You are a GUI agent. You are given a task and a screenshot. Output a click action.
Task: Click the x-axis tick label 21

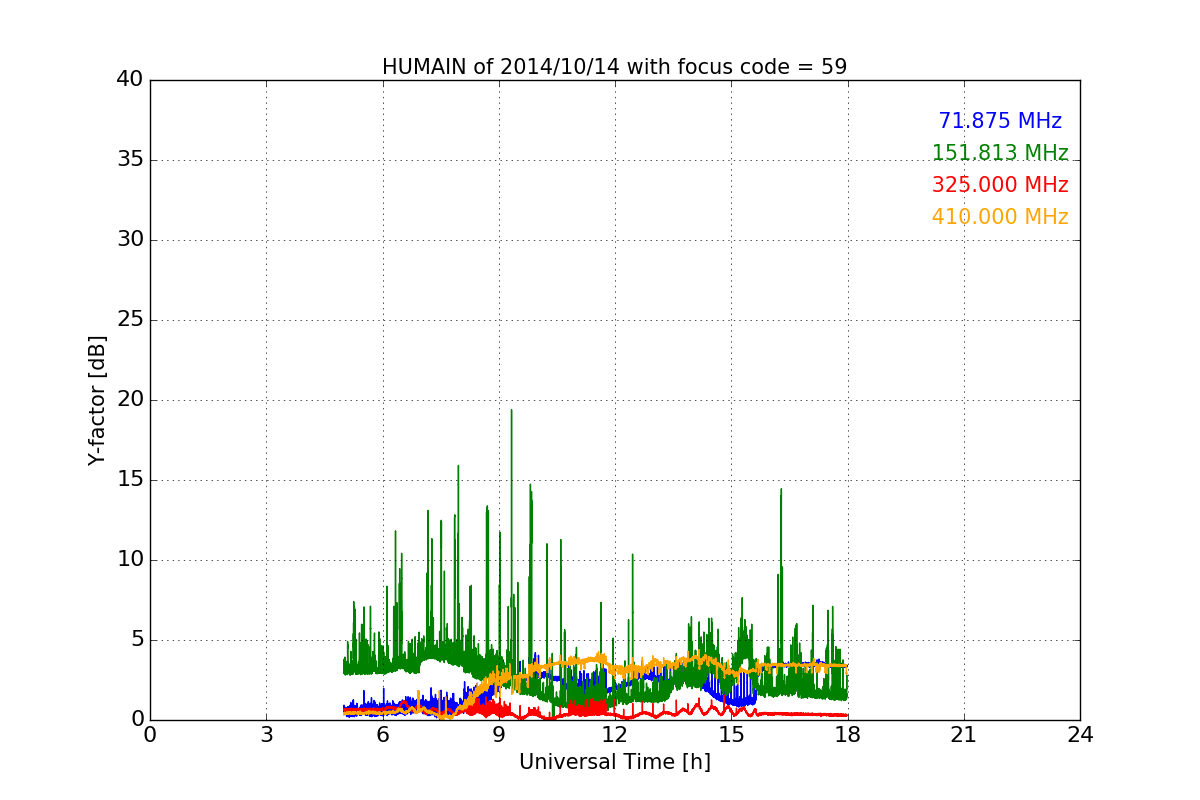[x=963, y=735]
